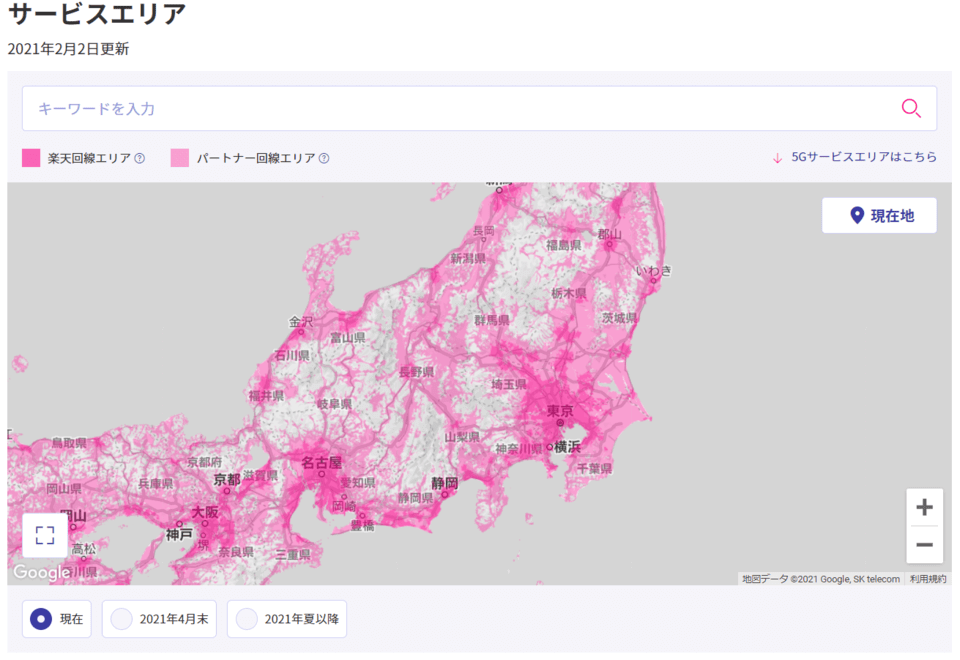Open the 利用規約 link on map
960x660 pixels.
(928, 579)
